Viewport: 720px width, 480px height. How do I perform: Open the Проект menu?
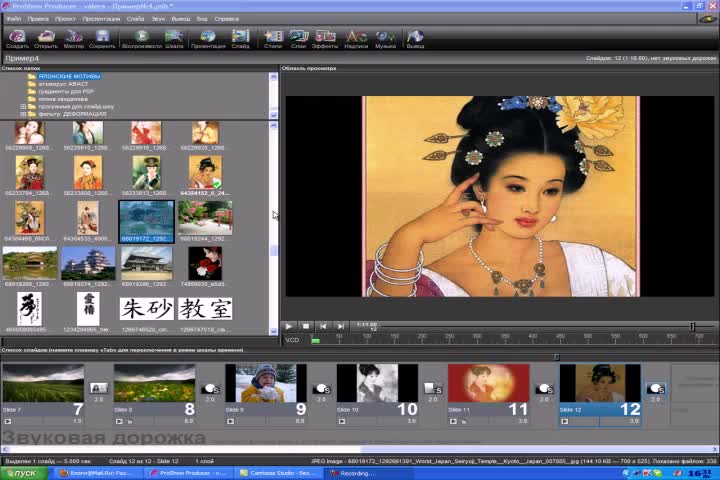65,19
